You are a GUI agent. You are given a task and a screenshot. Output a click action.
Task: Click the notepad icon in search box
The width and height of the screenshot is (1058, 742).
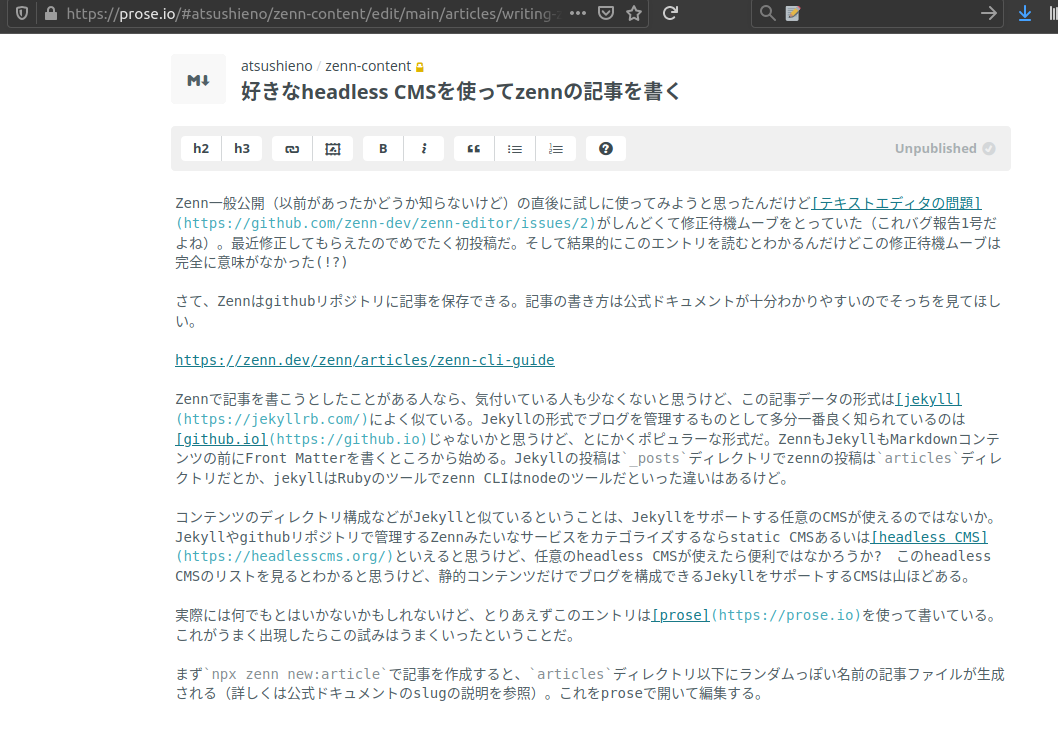pos(793,13)
